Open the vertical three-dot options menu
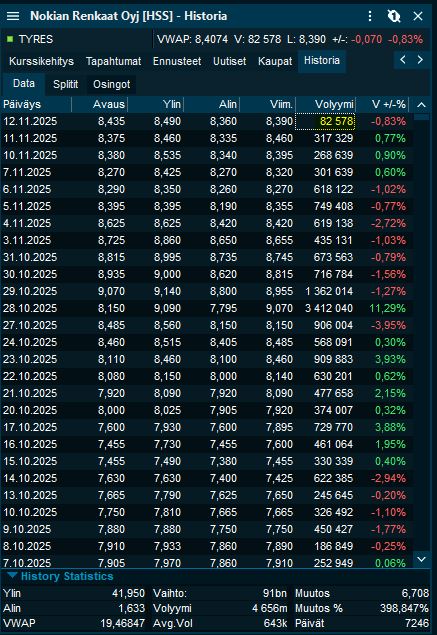 point(370,16)
